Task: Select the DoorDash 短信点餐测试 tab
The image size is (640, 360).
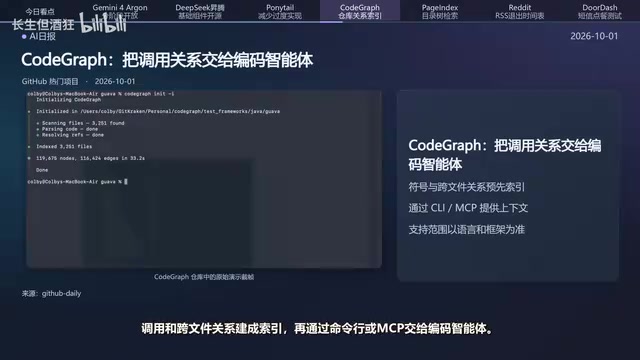Action: (x=600, y=11)
